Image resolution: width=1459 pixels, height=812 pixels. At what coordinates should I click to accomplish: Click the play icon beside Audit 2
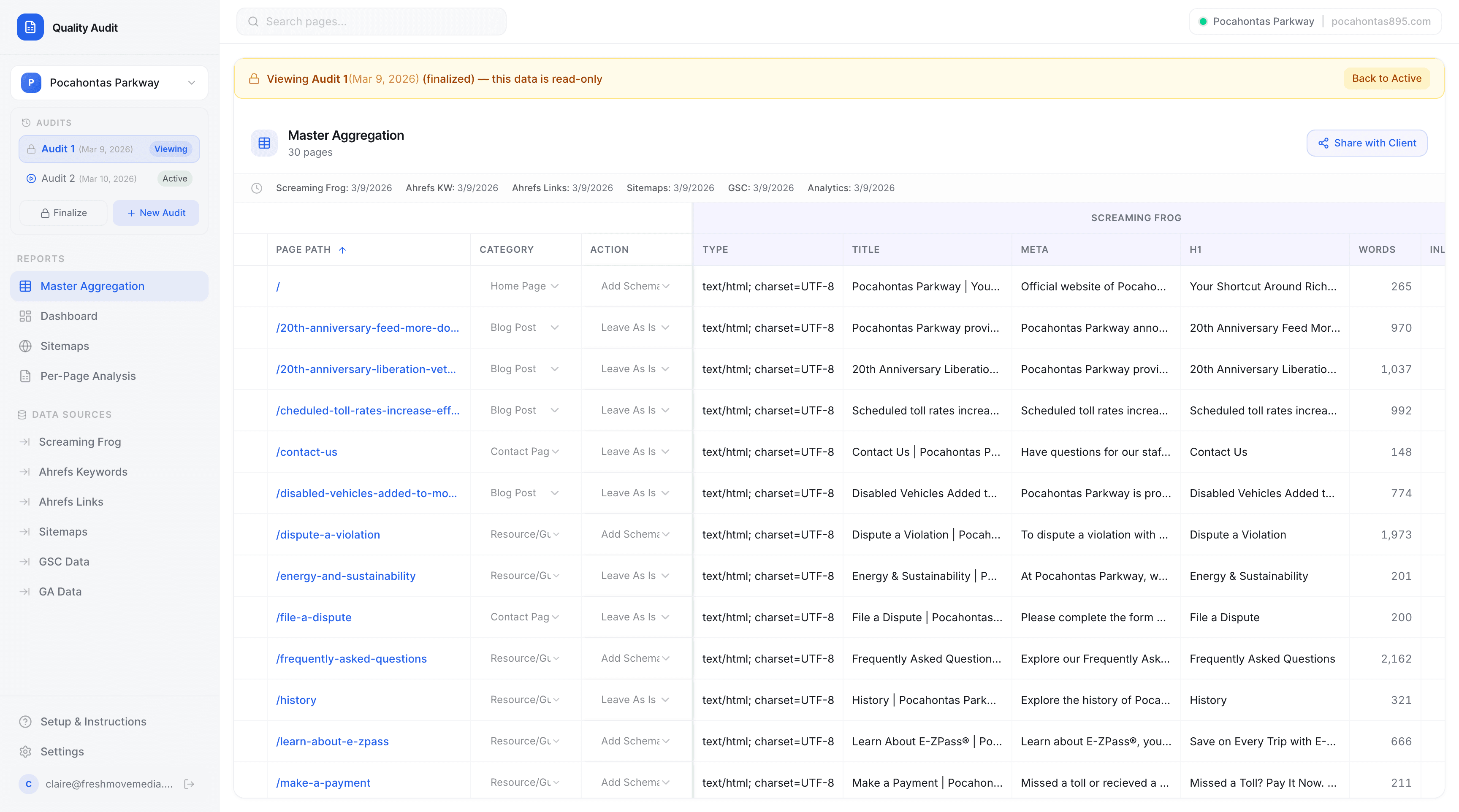pyautogui.click(x=31, y=179)
